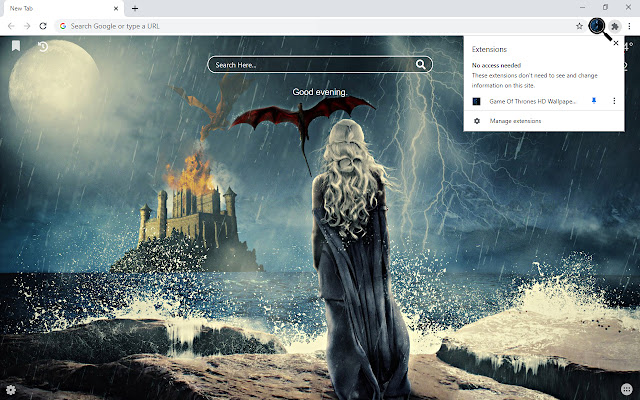640x400 pixels.
Task: Go forward to next page
Action: 27,26
